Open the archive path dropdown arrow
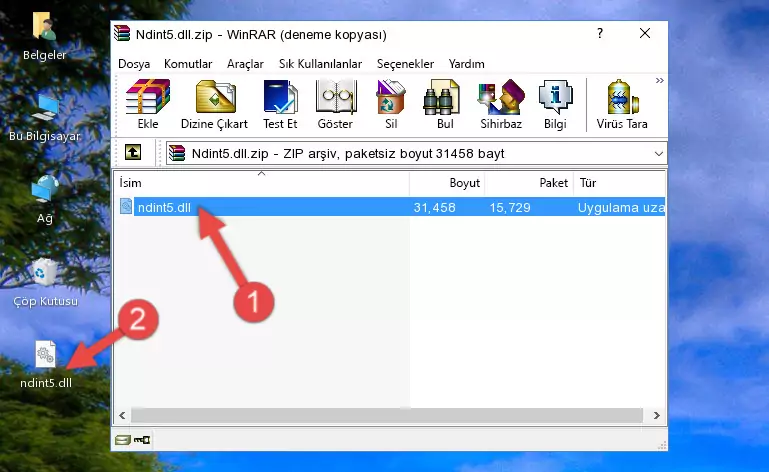The width and height of the screenshot is (769, 472). tap(659, 154)
